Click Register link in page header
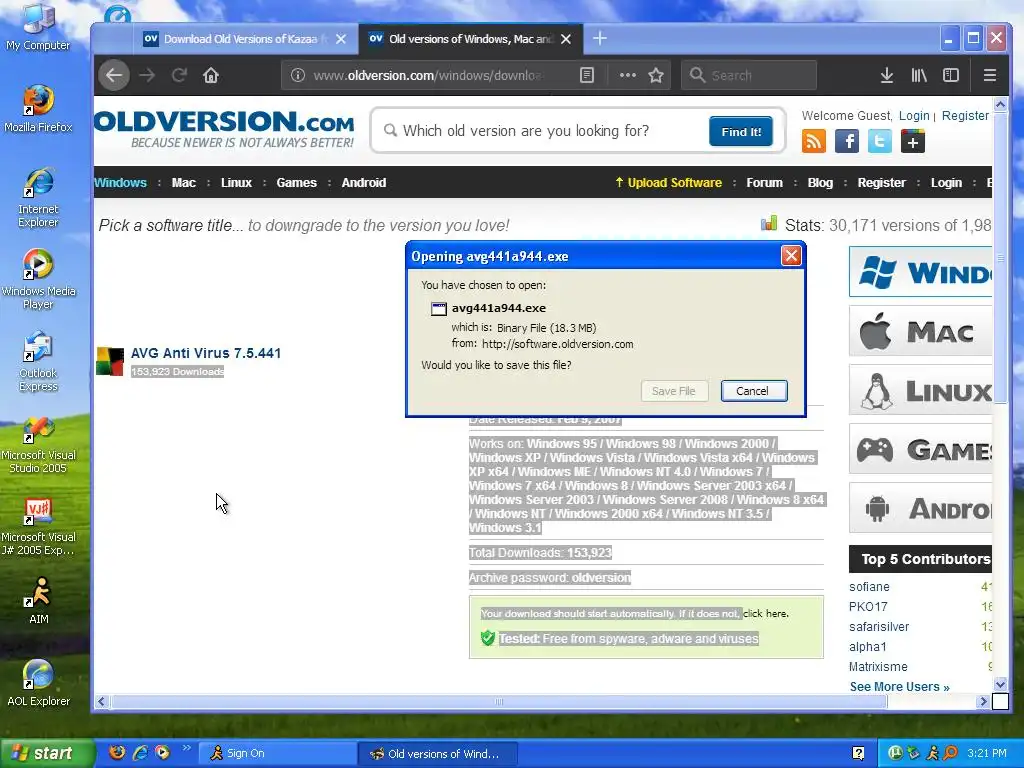This screenshot has height=768, width=1024. click(965, 116)
